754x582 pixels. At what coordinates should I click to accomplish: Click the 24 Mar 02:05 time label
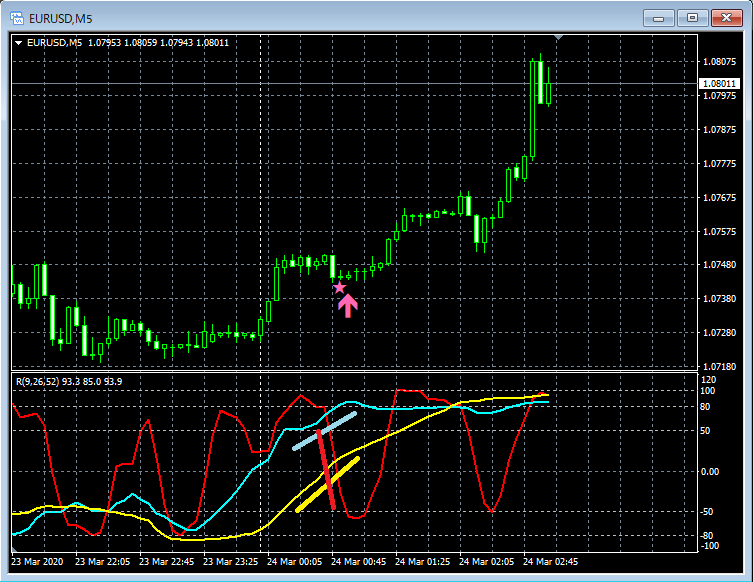coord(486,561)
